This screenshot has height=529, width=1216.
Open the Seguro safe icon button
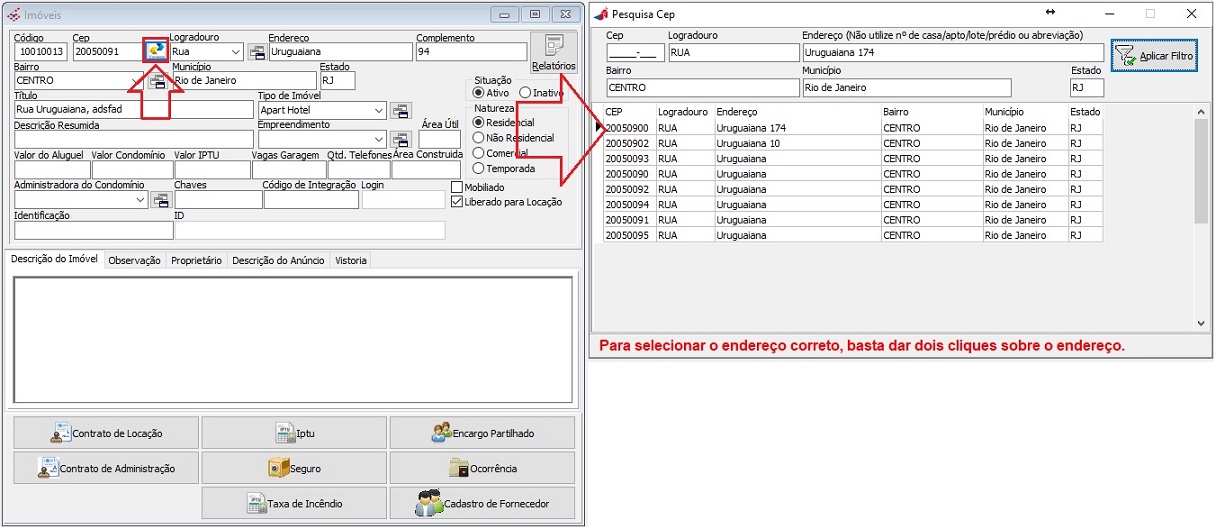294,468
